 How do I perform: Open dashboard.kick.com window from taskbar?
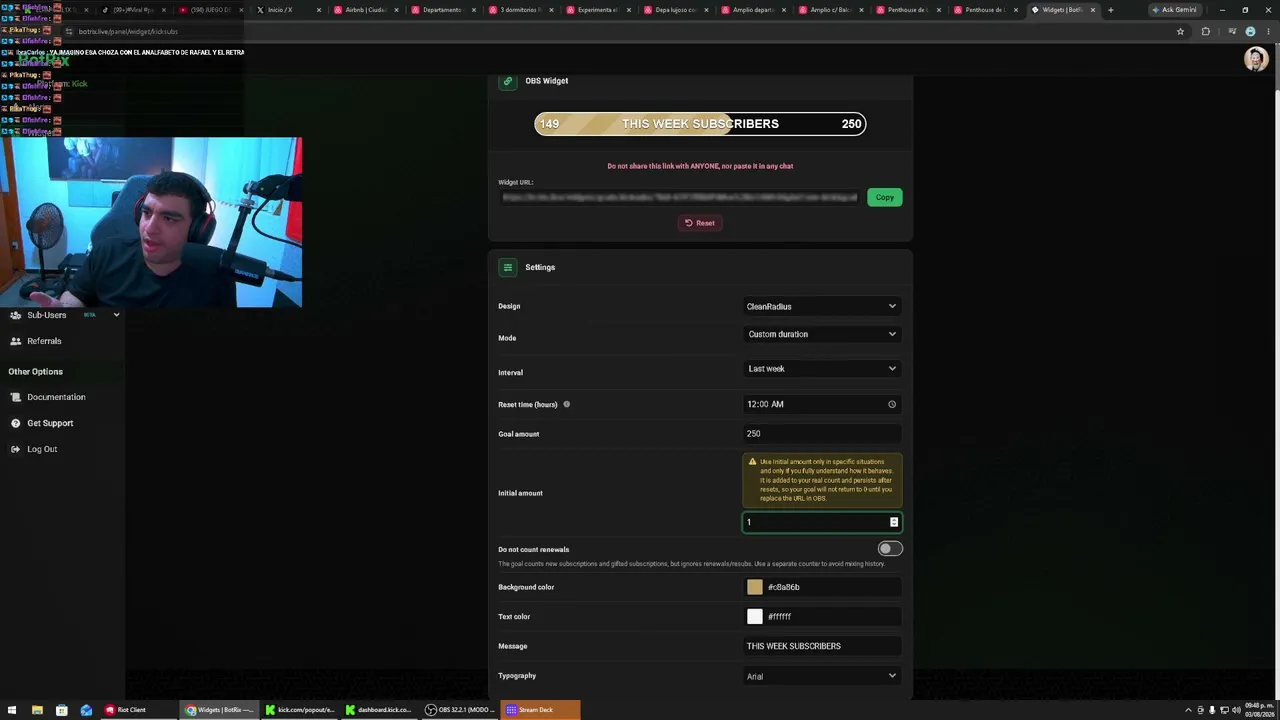(x=379, y=710)
